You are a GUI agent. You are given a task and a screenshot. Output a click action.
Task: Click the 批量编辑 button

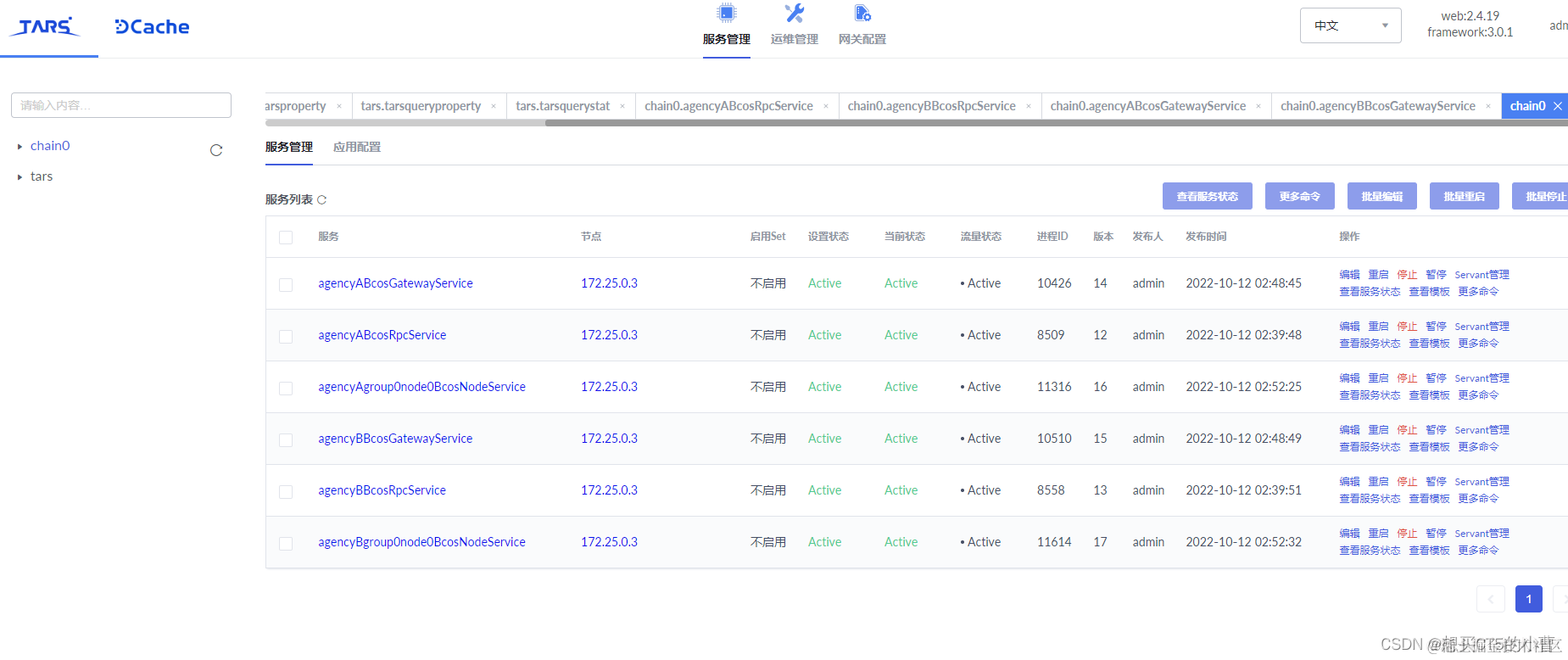pos(1382,196)
